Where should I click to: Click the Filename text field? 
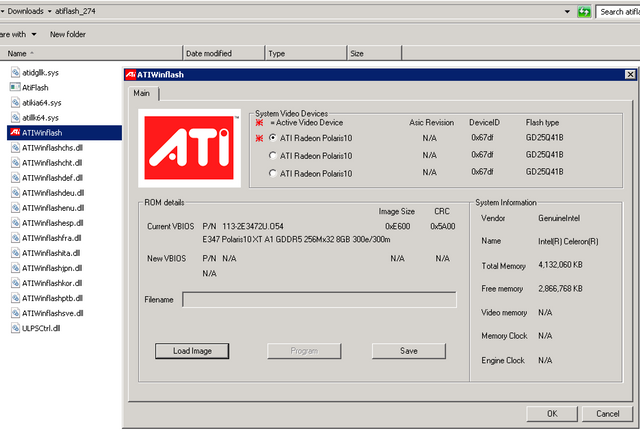318,299
